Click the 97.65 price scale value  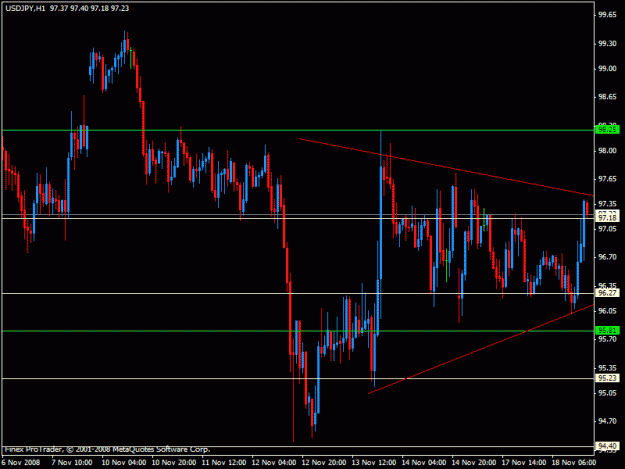click(x=607, y=180)
